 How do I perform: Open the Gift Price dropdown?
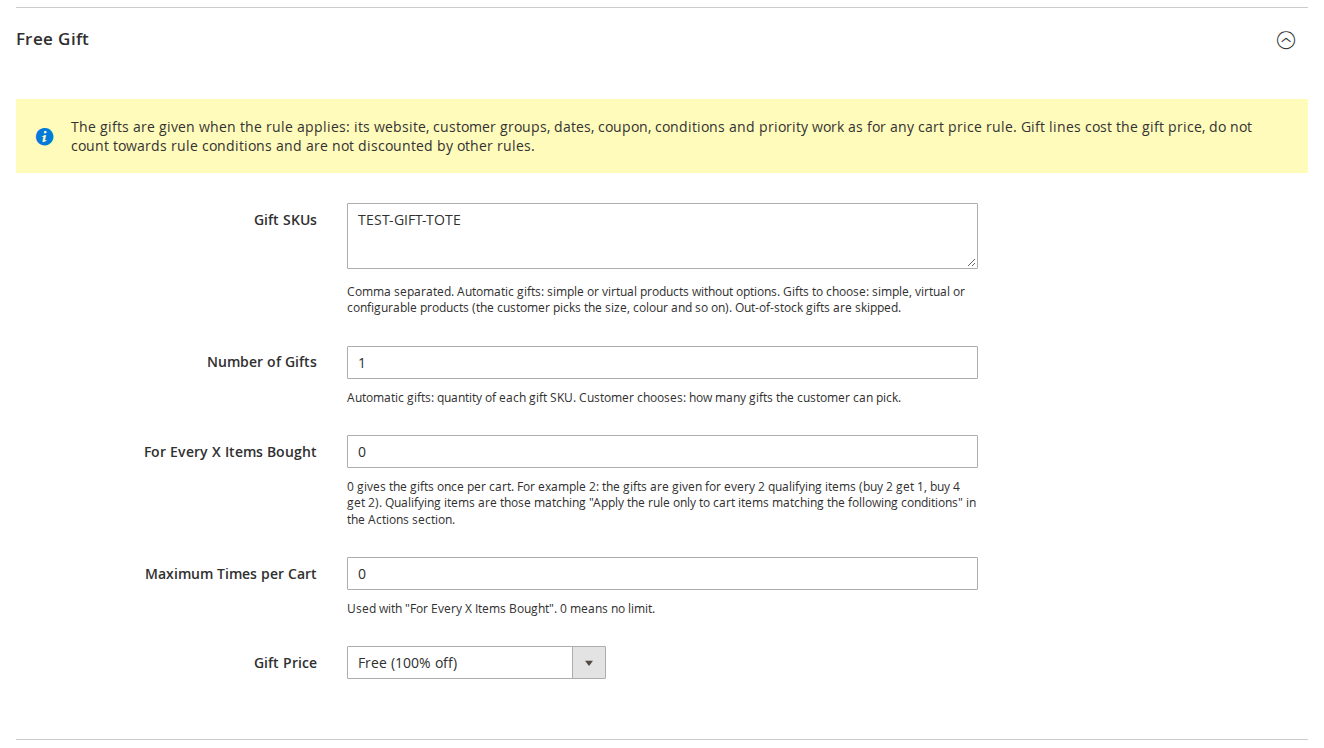pyautogui.click(x=476, y=663)
